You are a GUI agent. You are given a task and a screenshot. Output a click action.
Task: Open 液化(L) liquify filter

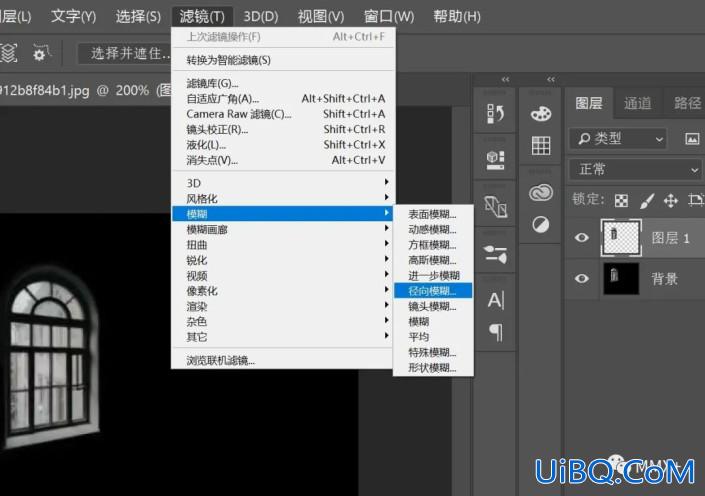(282, 144)
